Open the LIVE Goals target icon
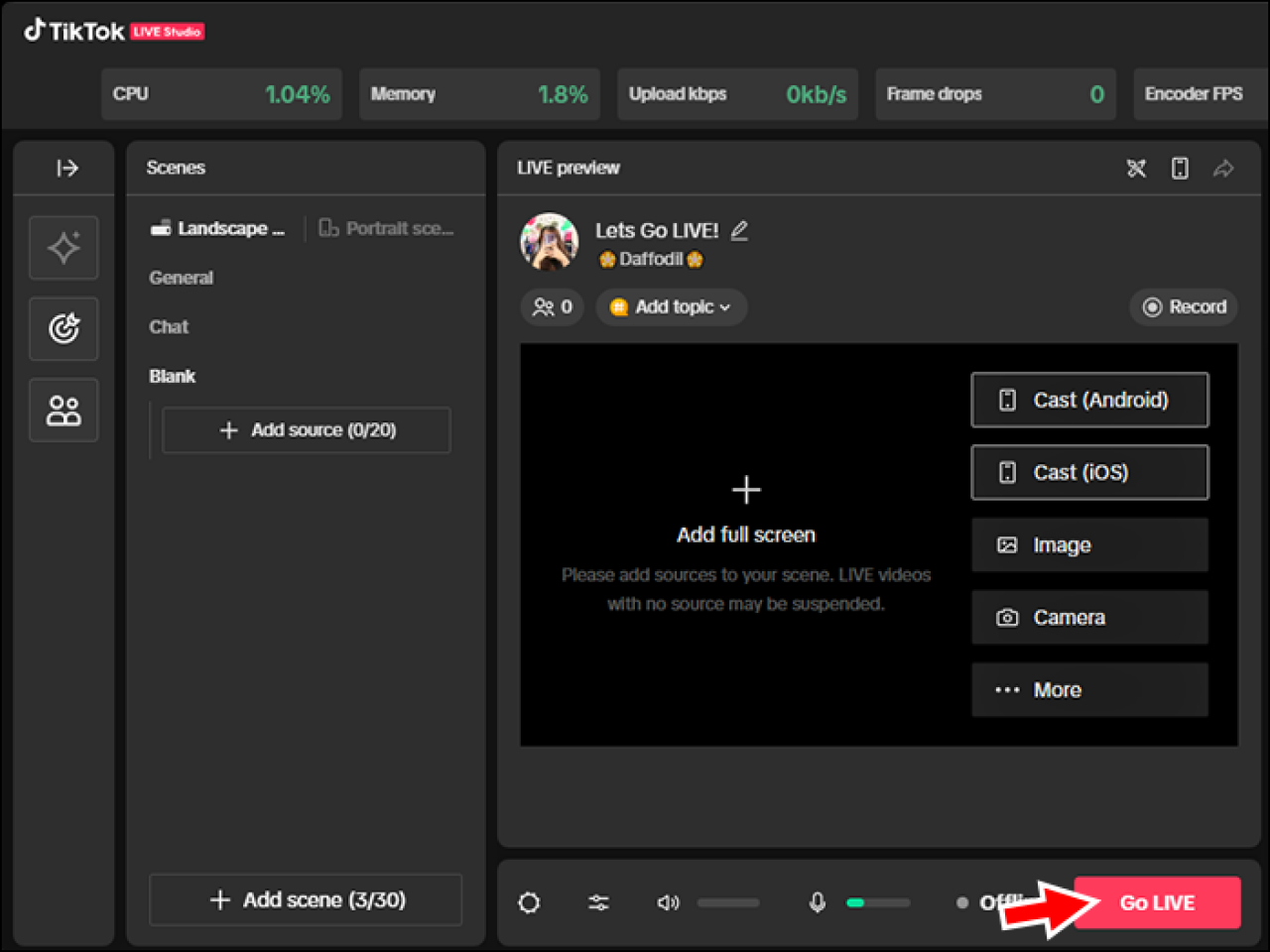This screenshot has width=1270, height=952. [63, 329]
